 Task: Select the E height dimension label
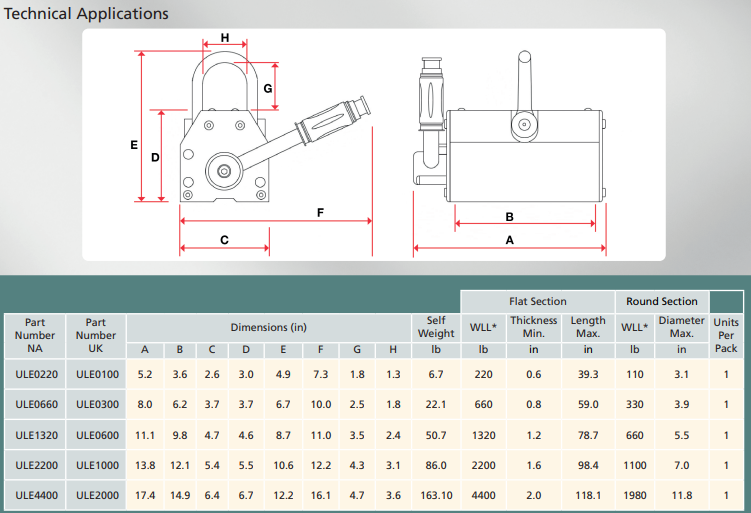coord(134,145)
